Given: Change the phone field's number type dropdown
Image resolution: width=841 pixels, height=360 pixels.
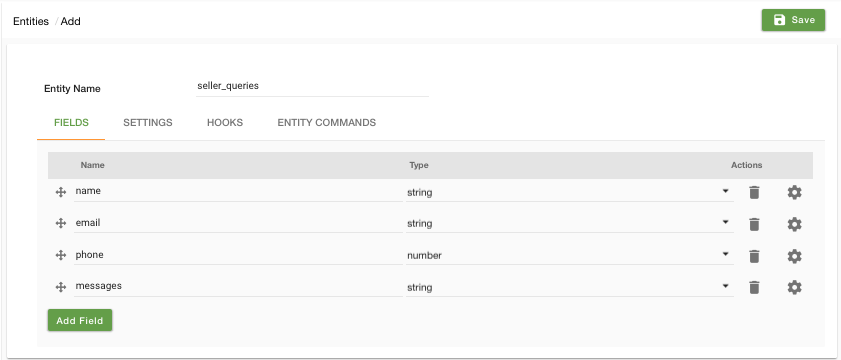Looking at the screenshot, I should click(x=570, y=255).
